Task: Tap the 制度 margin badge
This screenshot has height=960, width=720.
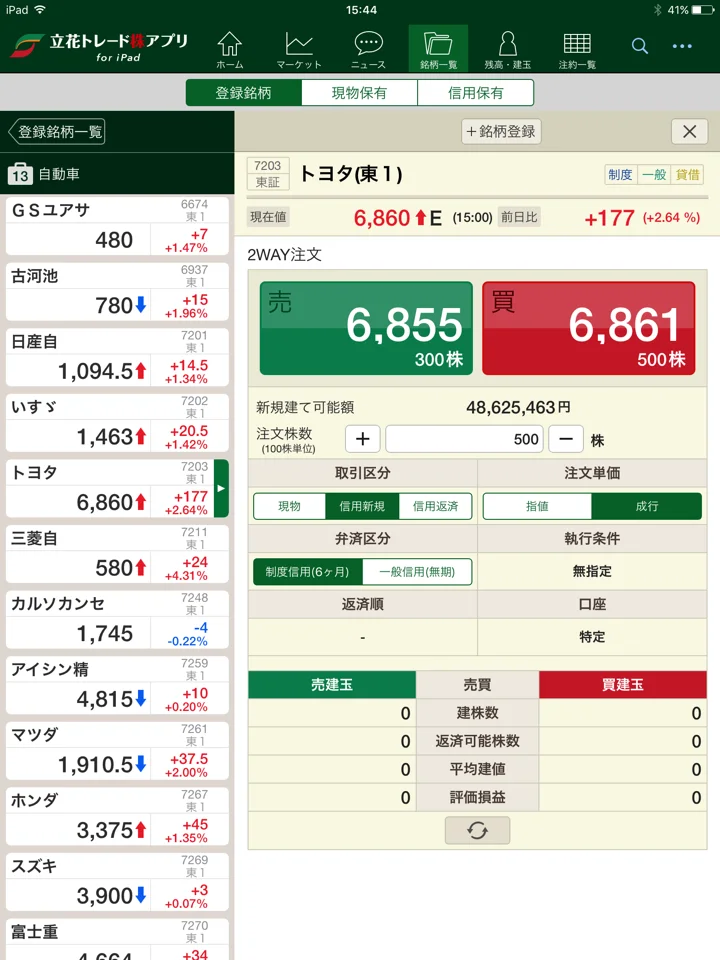Action: [620, 174]
